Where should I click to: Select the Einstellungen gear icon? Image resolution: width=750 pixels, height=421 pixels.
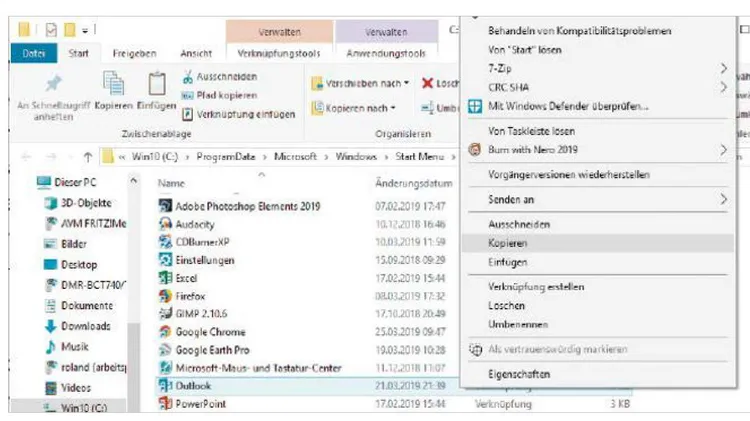165,260
